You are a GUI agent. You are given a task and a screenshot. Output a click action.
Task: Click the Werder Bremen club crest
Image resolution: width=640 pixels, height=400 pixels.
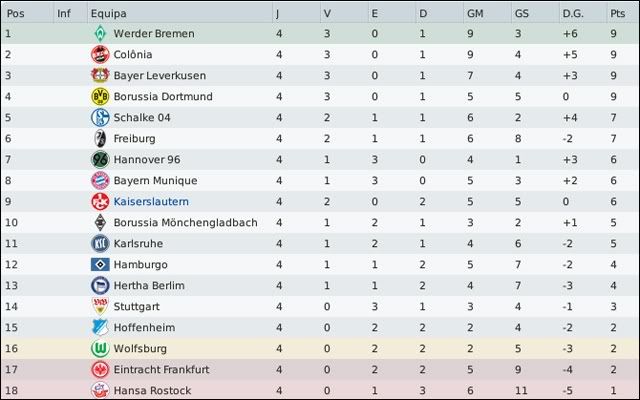(98, 34)
